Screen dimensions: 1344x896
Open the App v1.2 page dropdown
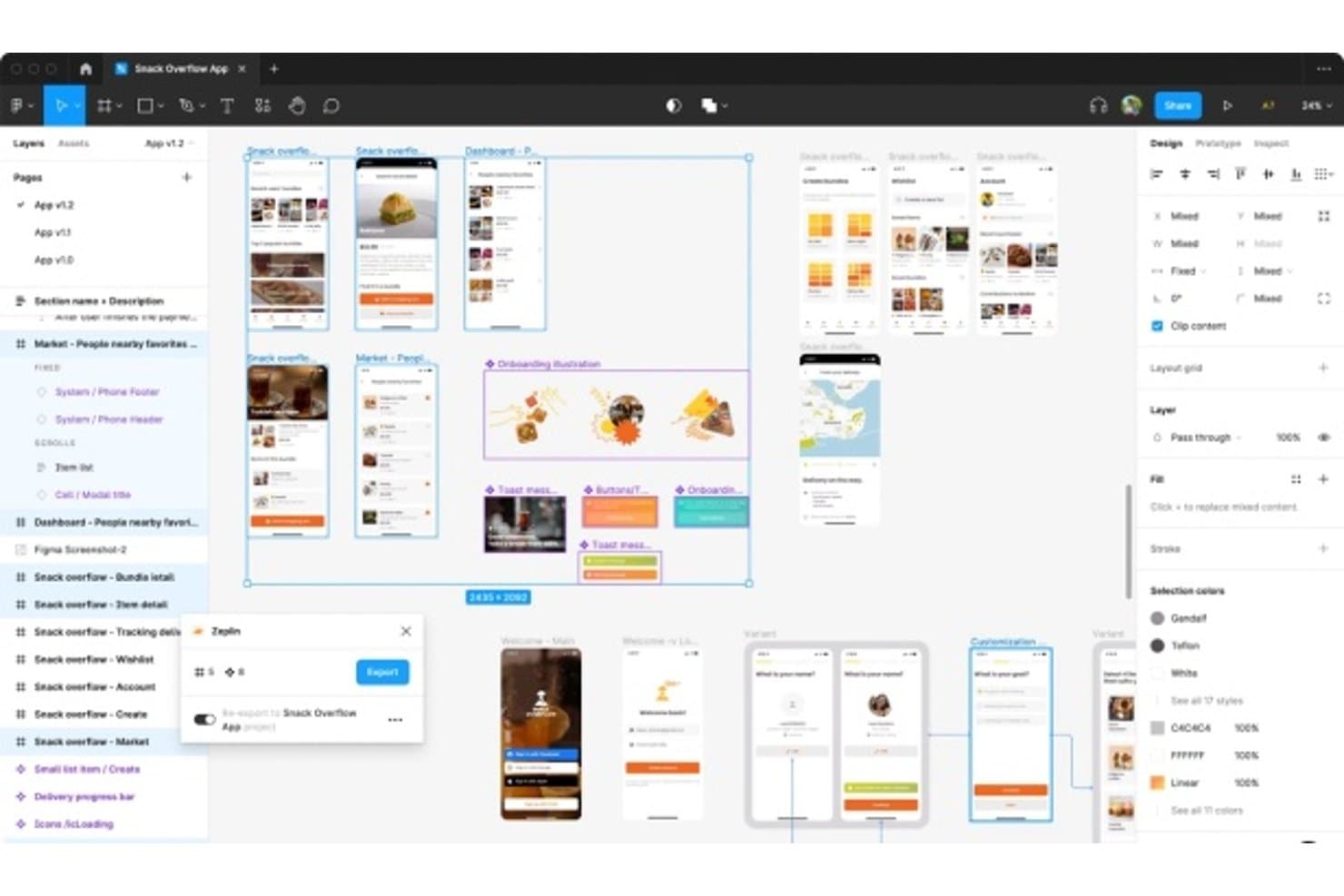click(x=169, y=143)
